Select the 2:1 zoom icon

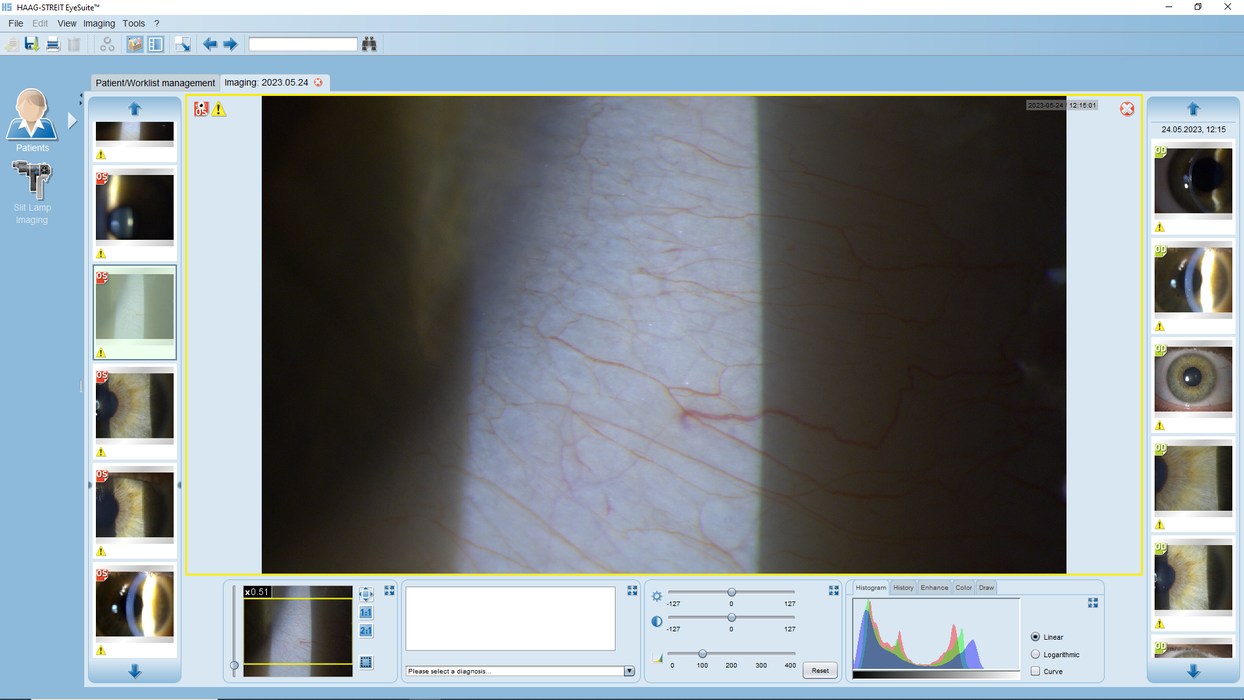(366, 630)
